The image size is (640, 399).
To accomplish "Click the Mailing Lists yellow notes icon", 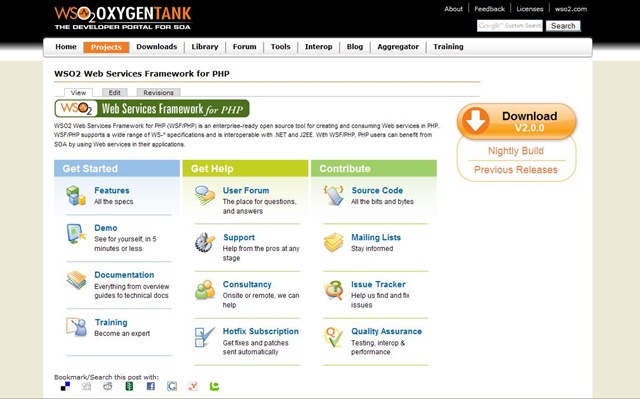I will pos(333,242).
